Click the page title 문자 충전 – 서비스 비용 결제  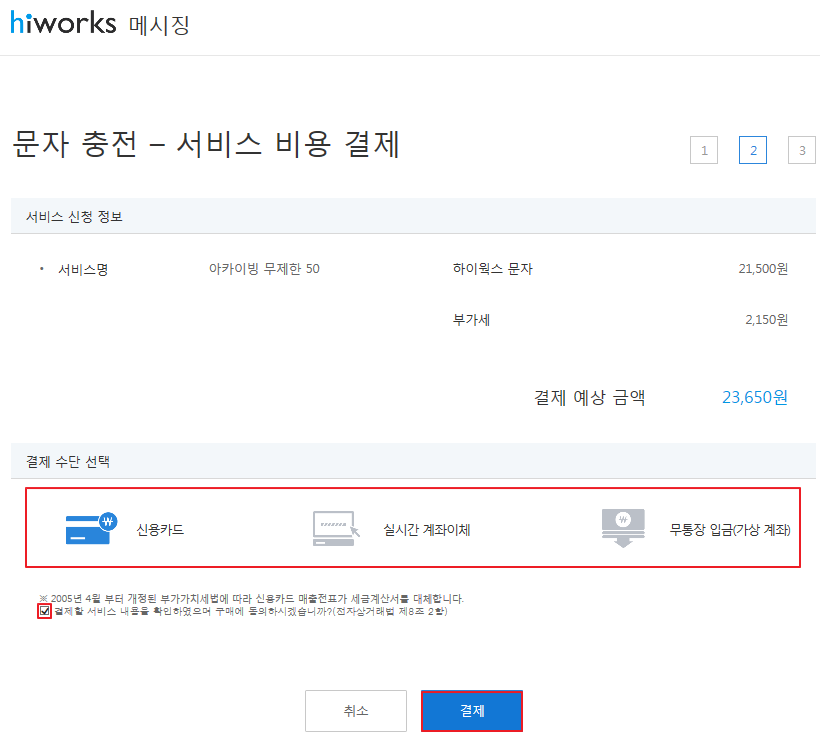[206, 144]
